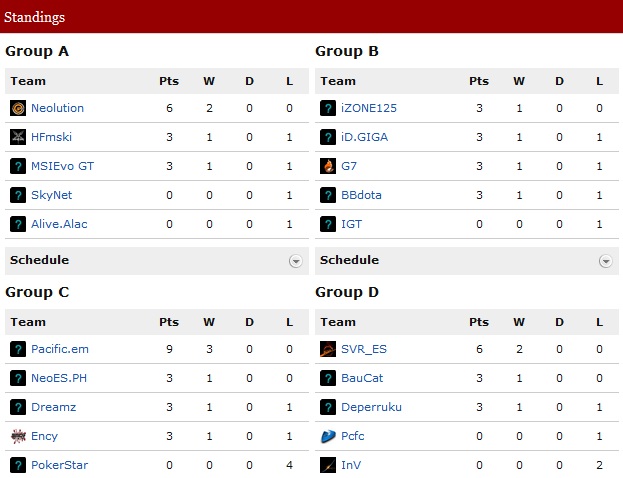Open the MSIEvo GT team page
The image size is (623, 478).
pos(62,166)
